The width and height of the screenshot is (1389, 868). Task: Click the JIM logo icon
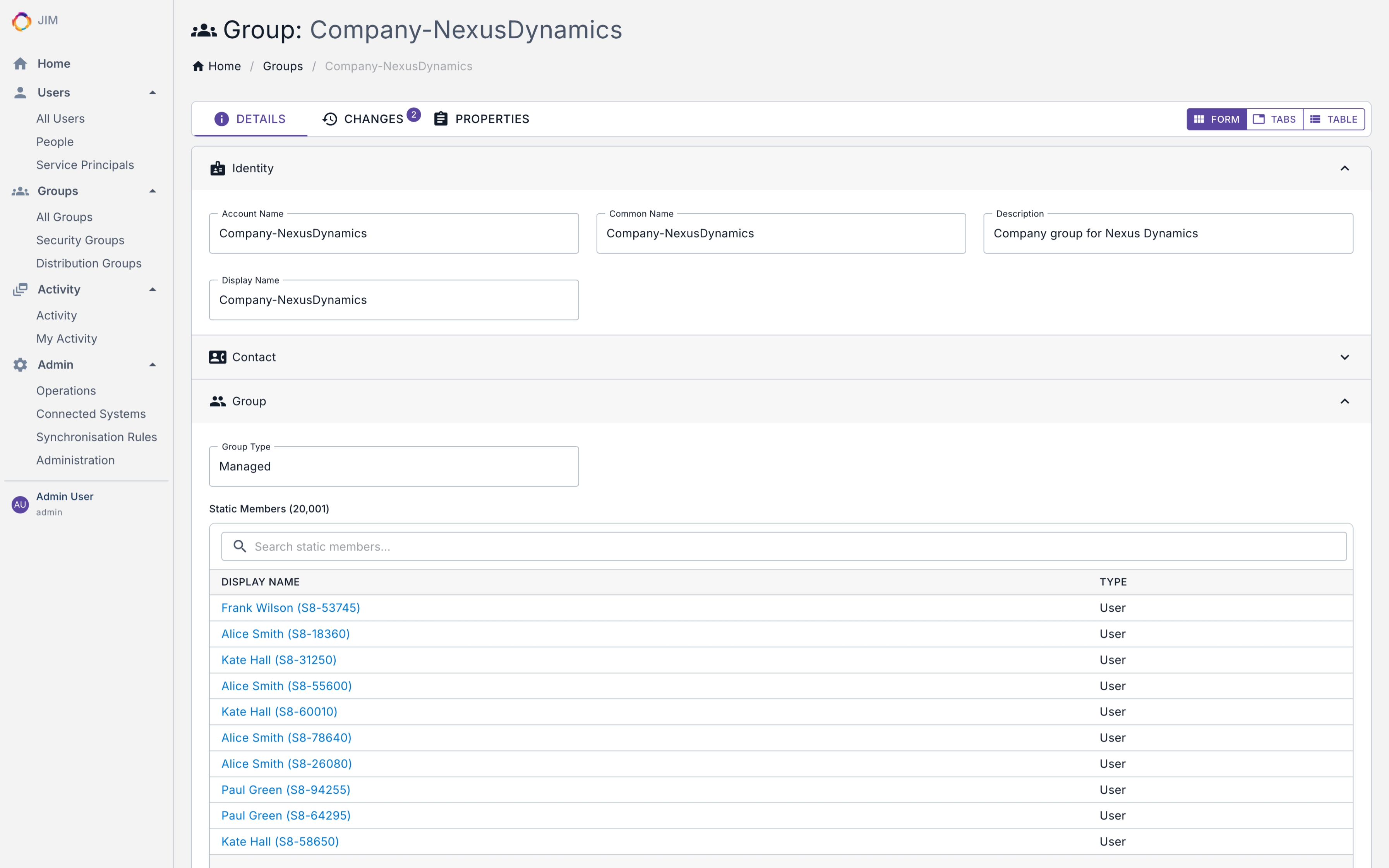pyautogui.click(x=21, y=21)
